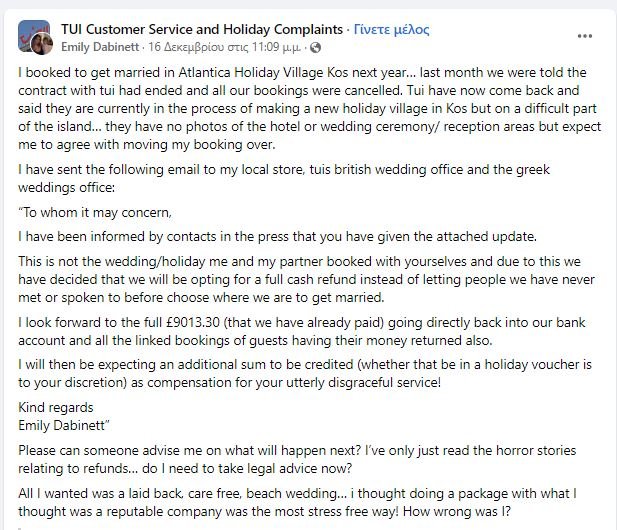Click the sentence about contacts in the press
Image resolution: width=617 pixels, height=530 pixels.
[277, 236]
